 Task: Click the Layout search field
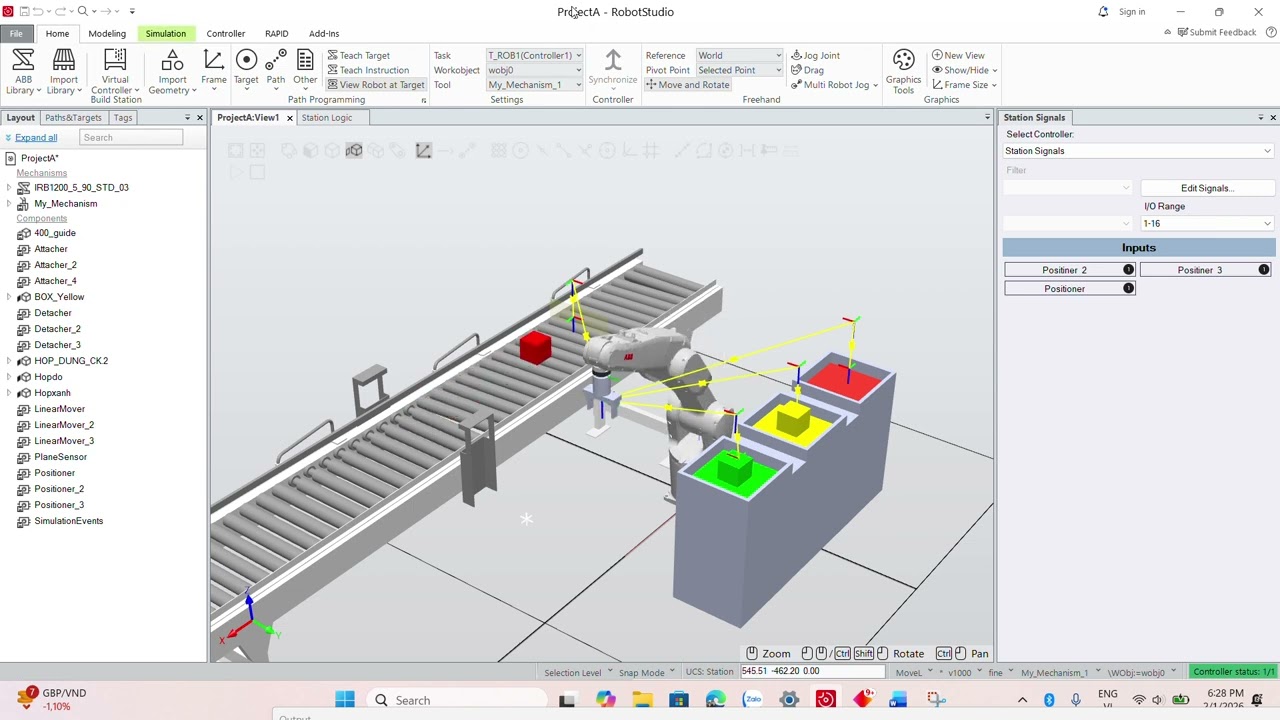pyautogui.click(x=131, y=138)
